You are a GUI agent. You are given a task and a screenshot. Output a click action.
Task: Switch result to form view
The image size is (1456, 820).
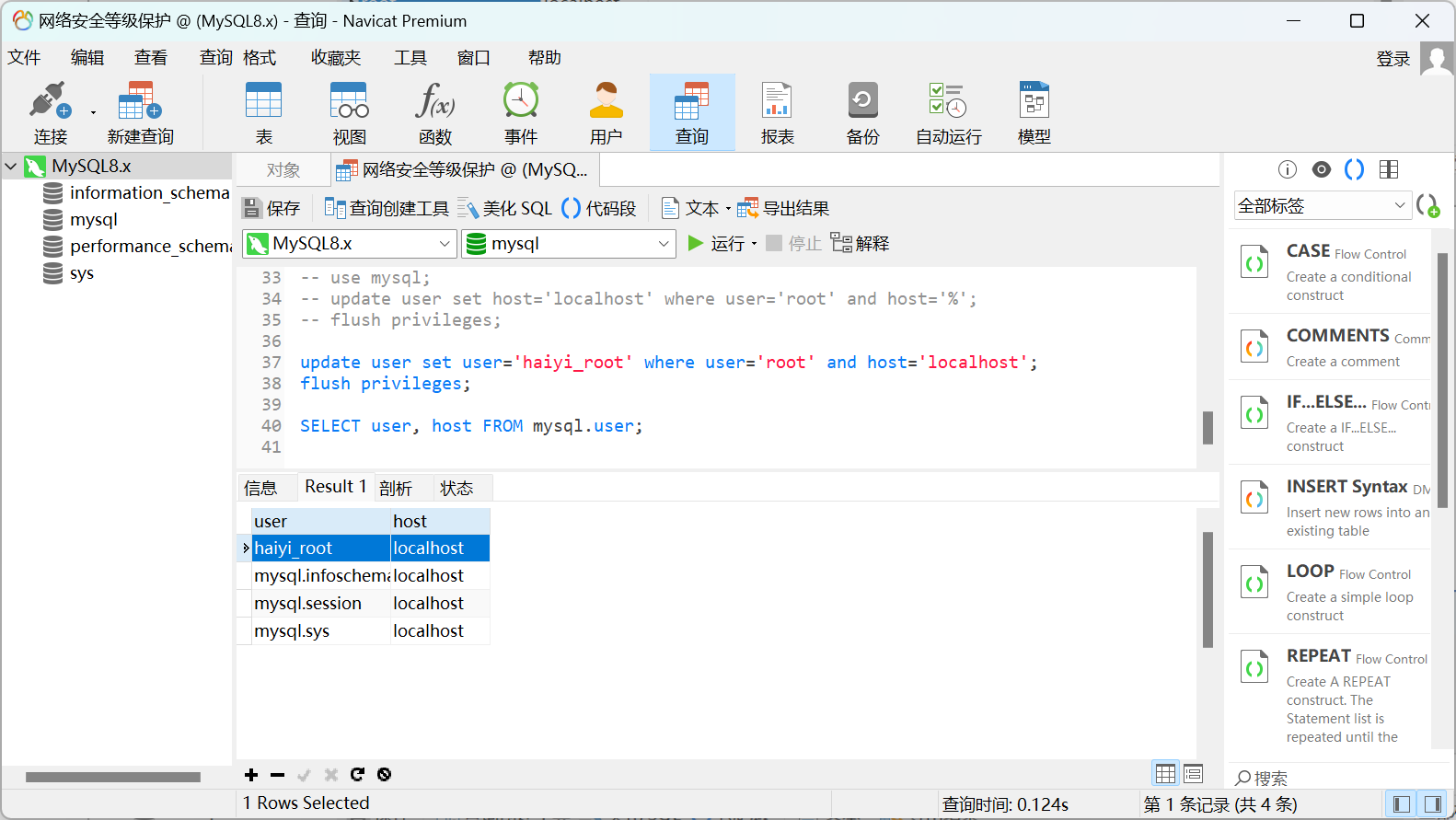tap(1194, 774)
